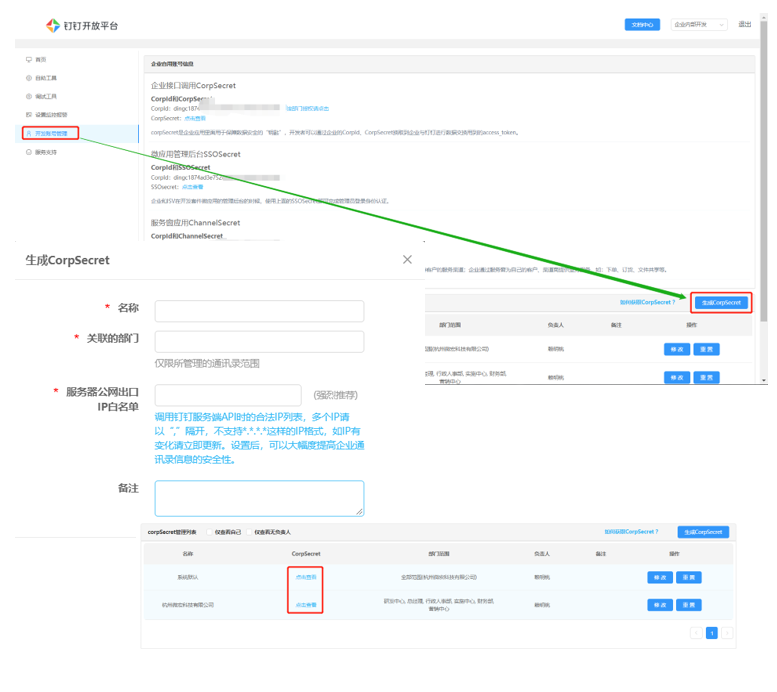Click page 1 in pagination
The height and width of the screenshot is (692, 777).
coord(712,633)
